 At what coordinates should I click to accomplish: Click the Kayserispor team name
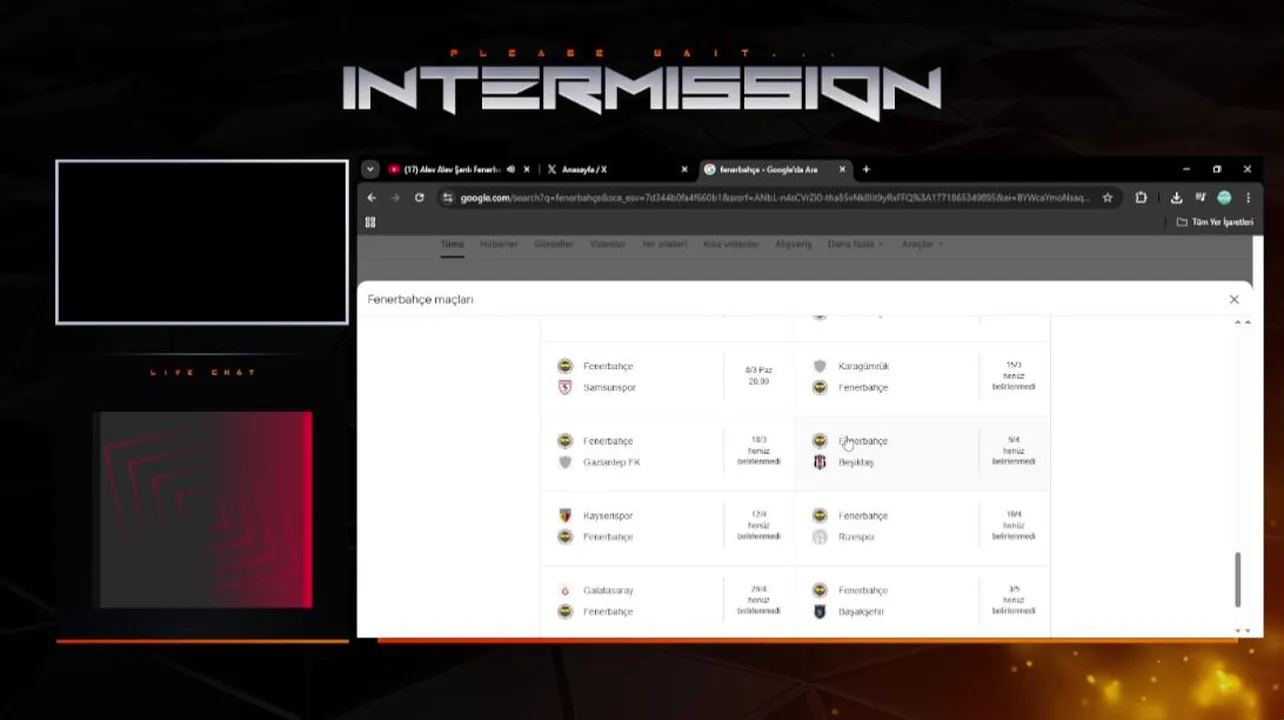[608, 516]
